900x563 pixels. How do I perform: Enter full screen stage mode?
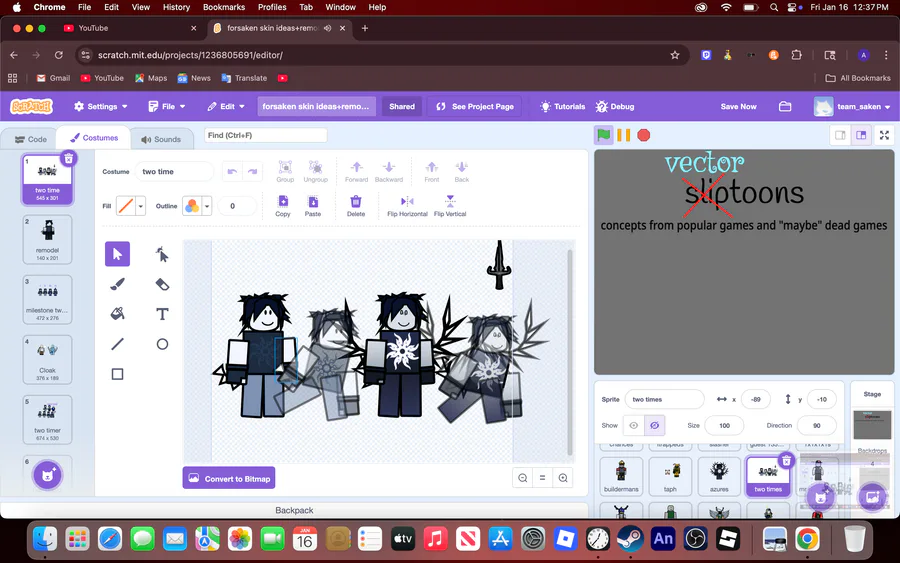click(885, 135)
